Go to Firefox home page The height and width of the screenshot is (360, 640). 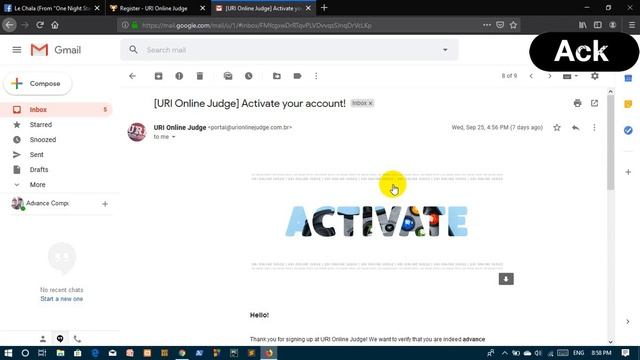[x=55, y=25]
